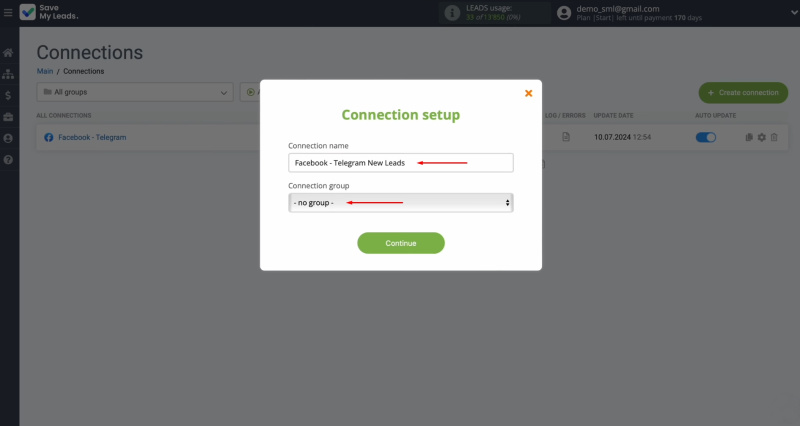The height and width of the screenshot is (426, 800).
Task: Click the ALL CONNECTIONS column header
Action: [x=64, y=116]
